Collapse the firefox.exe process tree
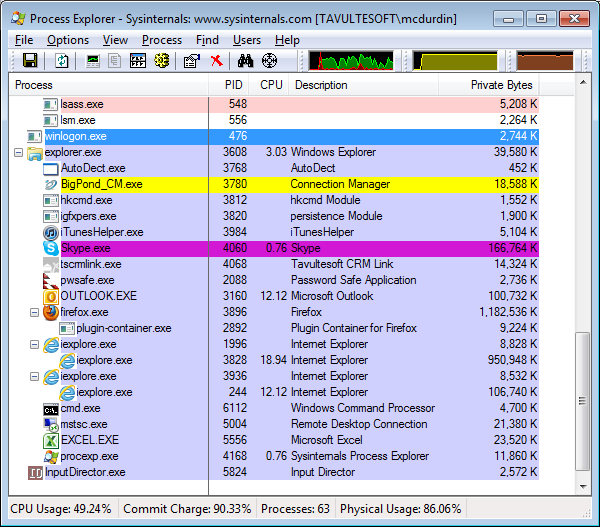Screen dimensions: 600x527 coord(34,312)
